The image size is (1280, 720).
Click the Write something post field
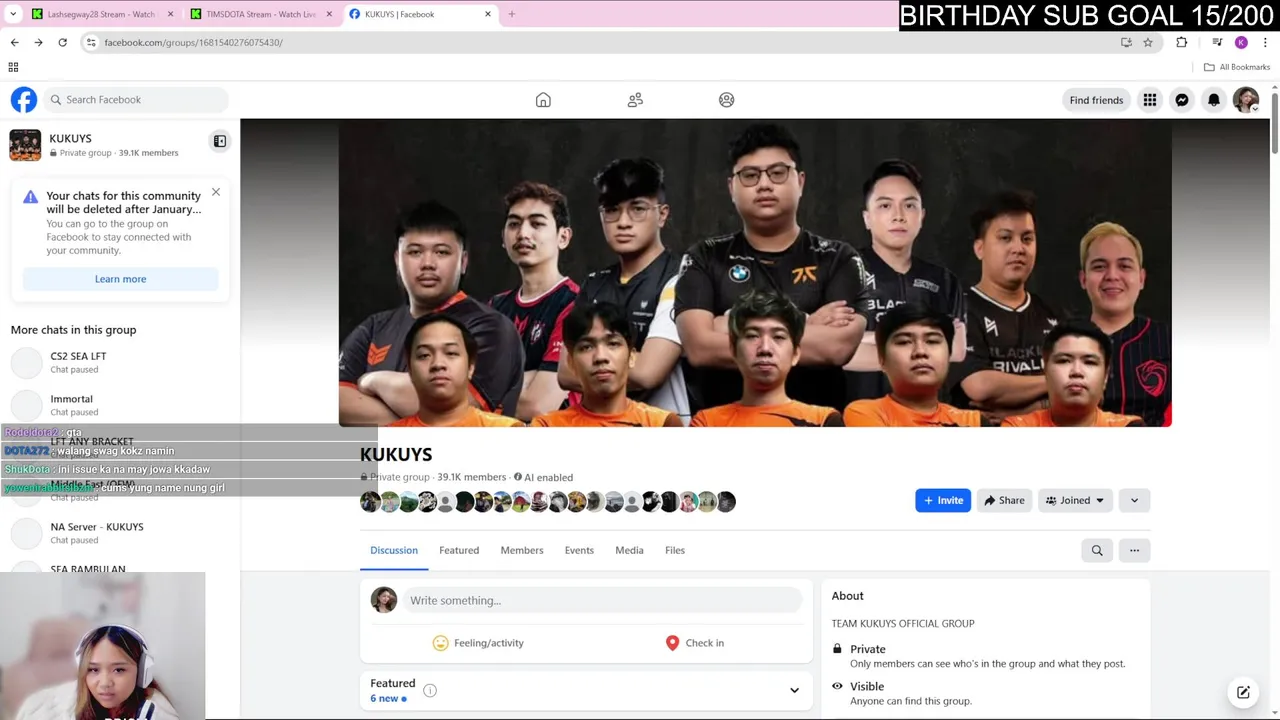pyautogui.click(x=602, y=600)
